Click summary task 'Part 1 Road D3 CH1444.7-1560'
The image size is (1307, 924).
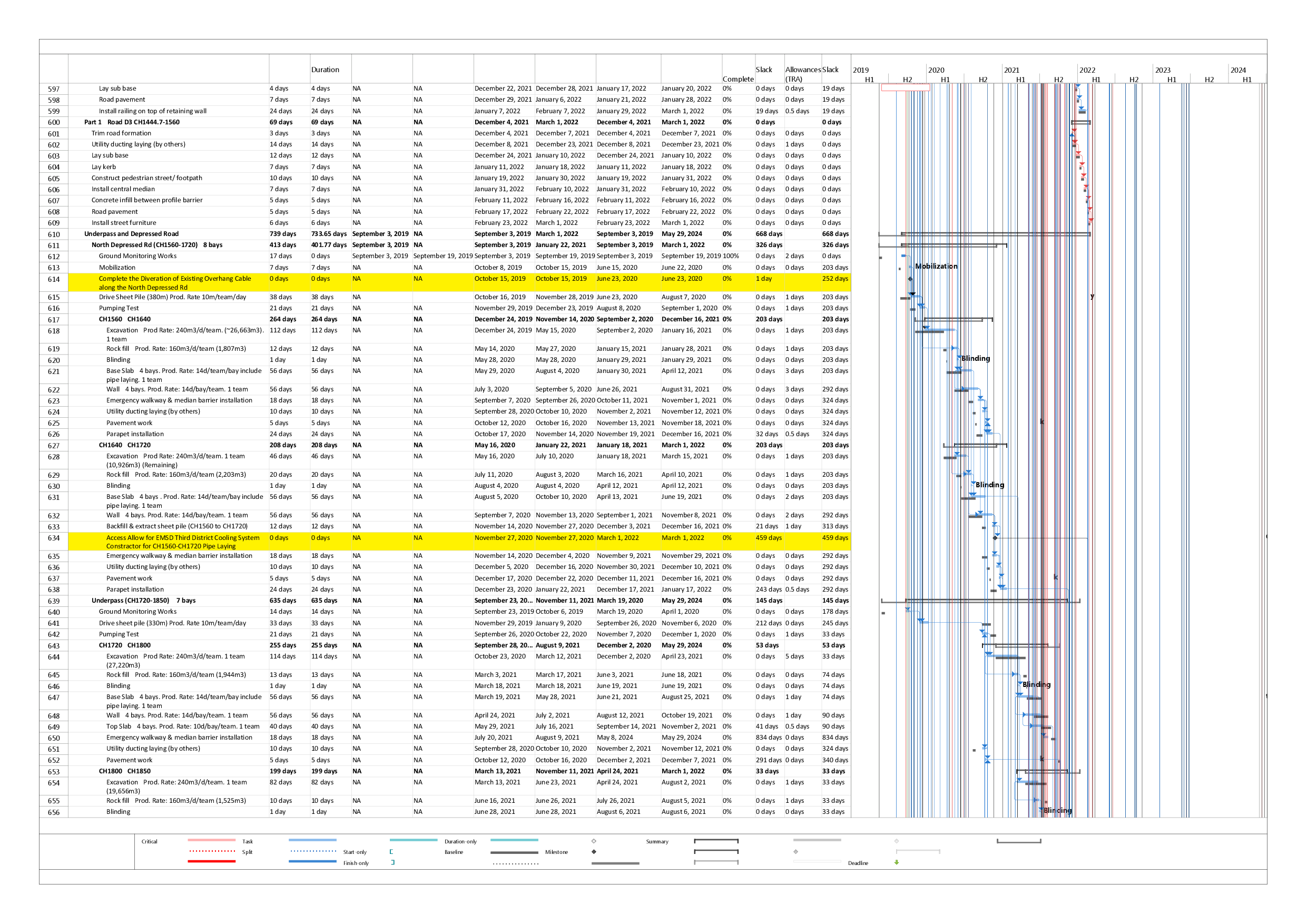click(132, 122)
